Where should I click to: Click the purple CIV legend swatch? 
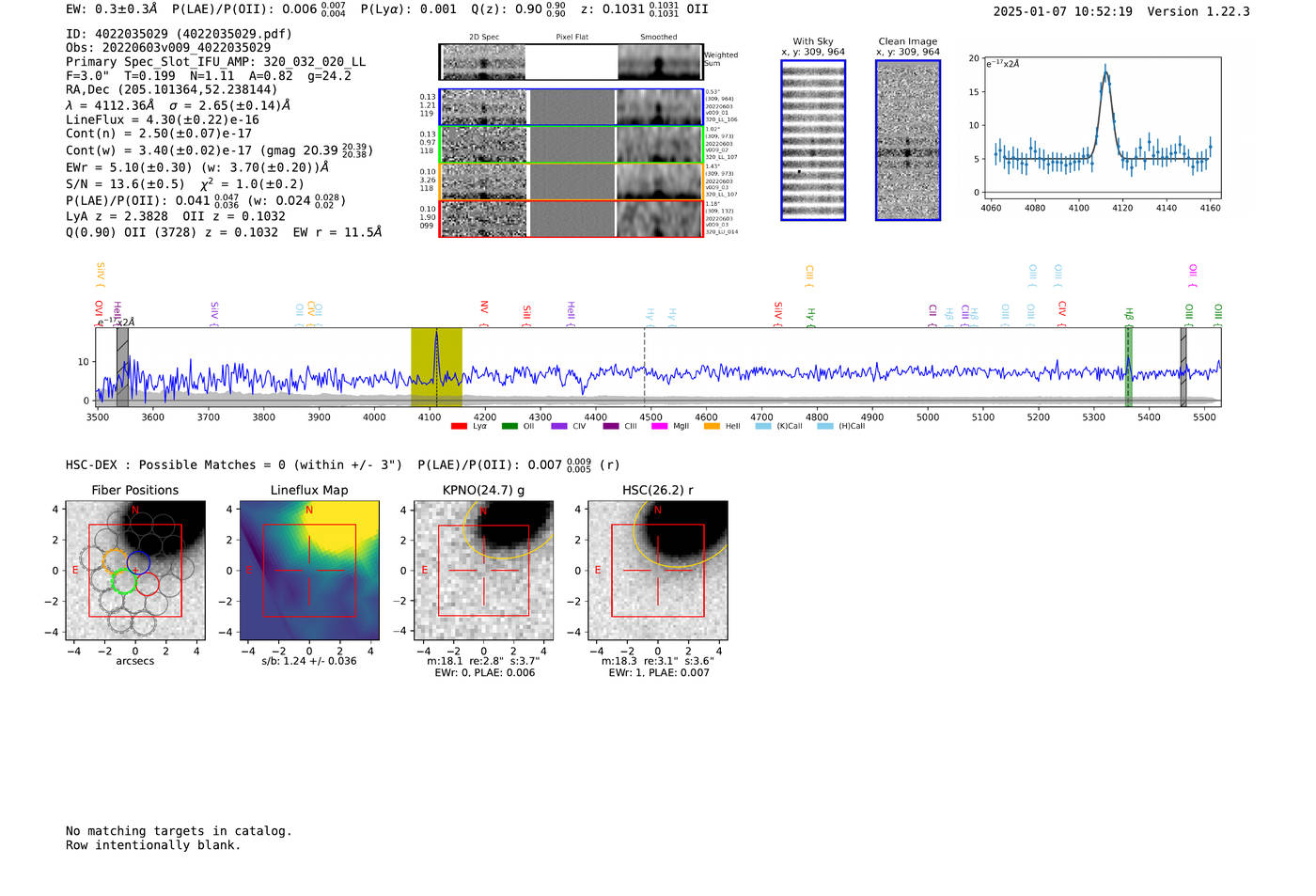coord(559,426)
